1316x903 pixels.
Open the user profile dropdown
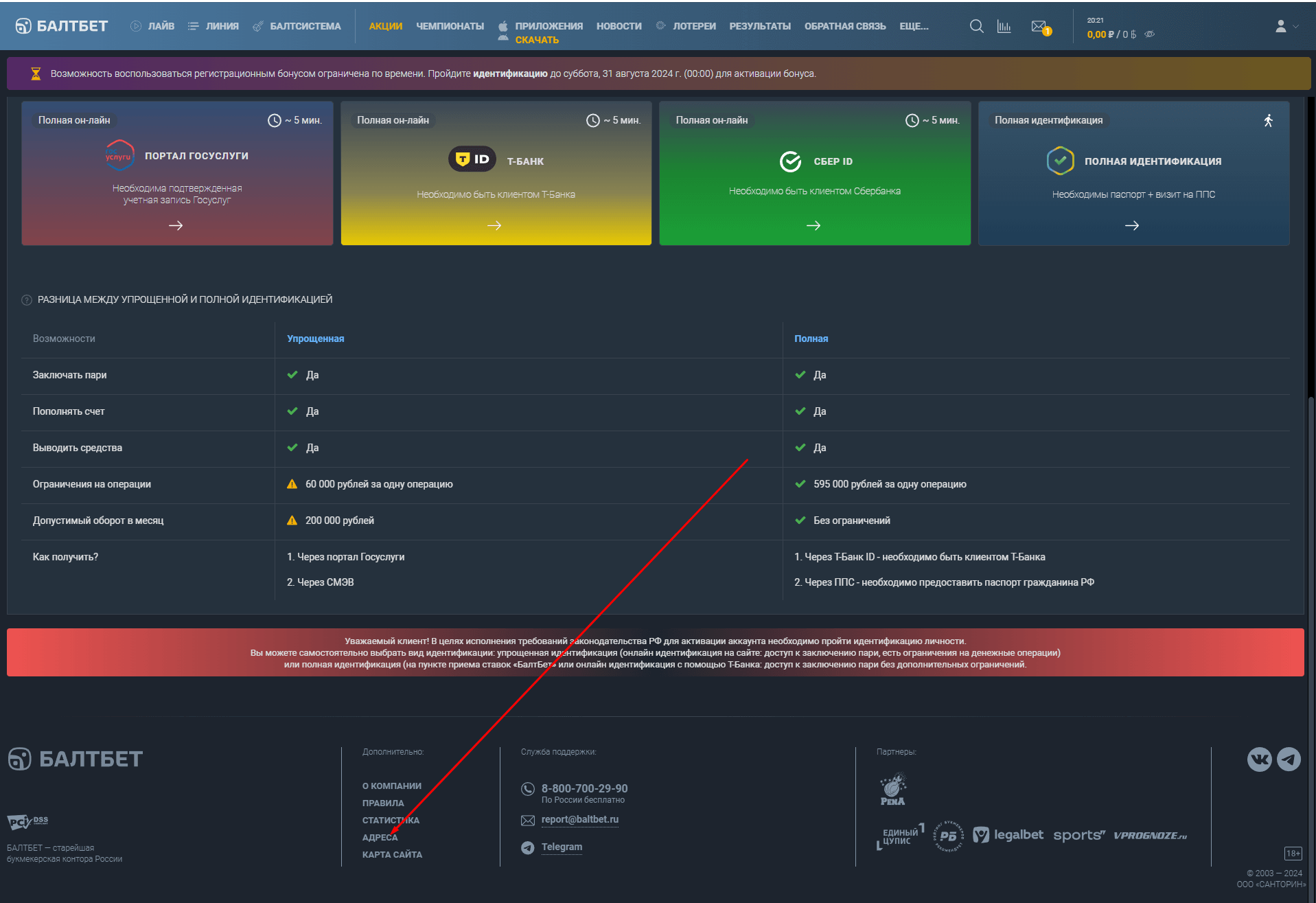[x=1286, y=26]
